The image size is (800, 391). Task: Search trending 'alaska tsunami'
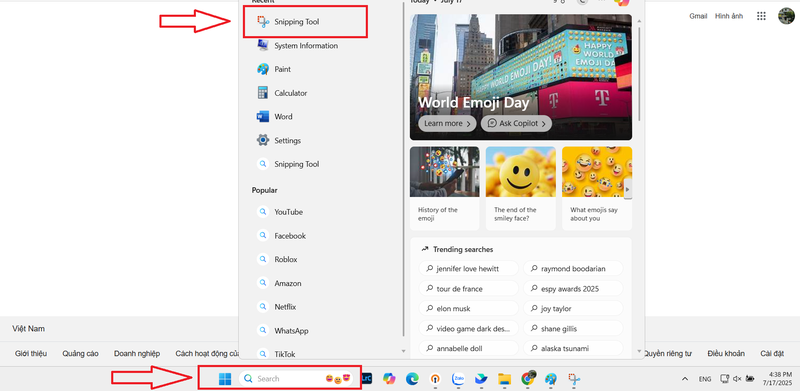coord(573,348)
